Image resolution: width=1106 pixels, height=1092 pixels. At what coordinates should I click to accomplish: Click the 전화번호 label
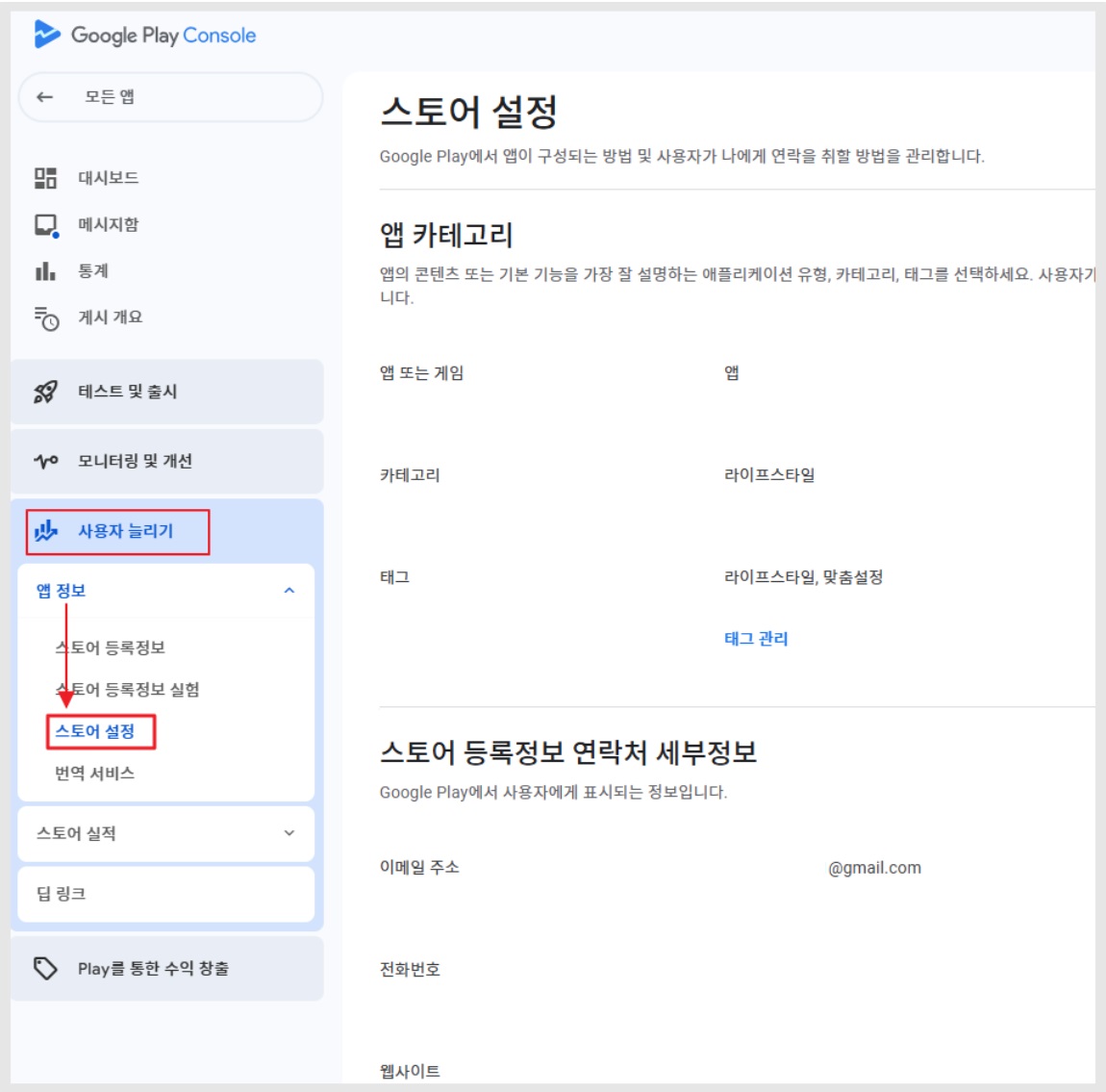point(410,969)
